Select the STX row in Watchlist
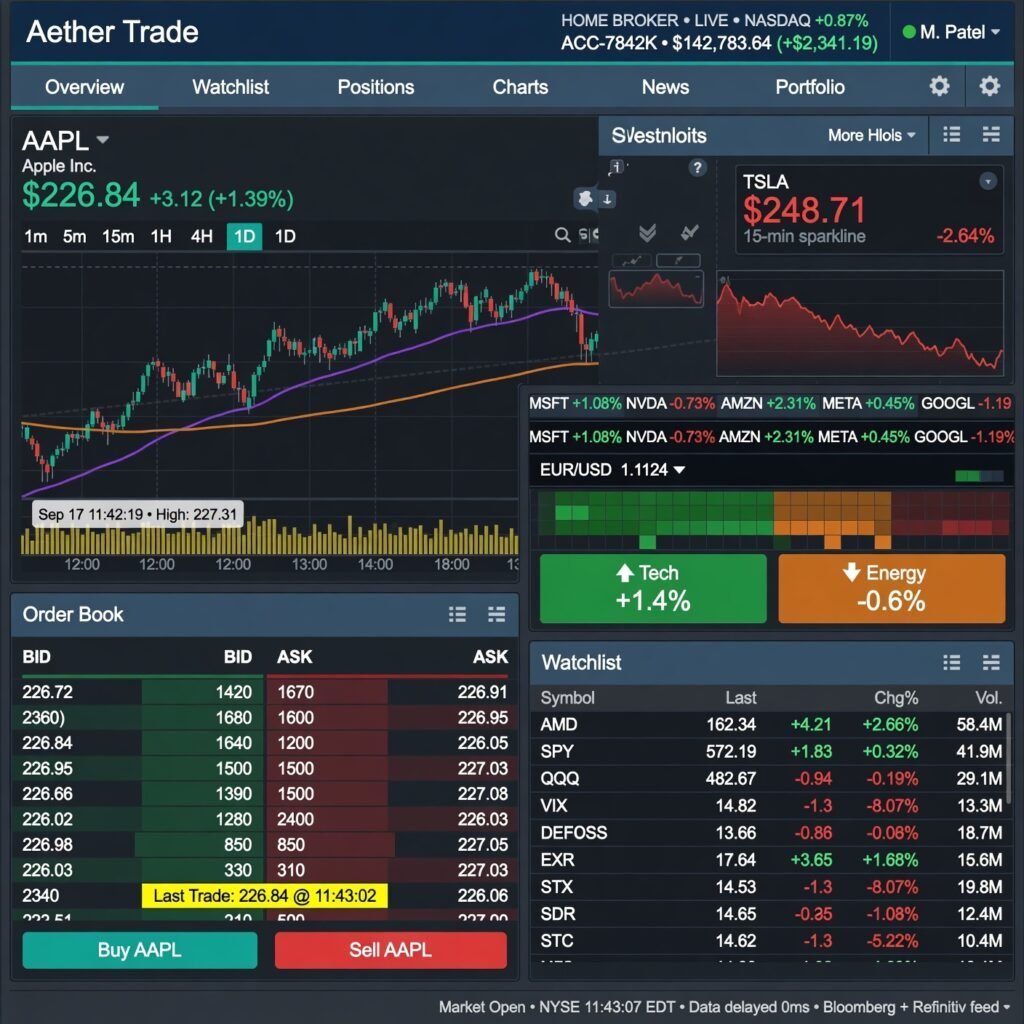This screenshot has height=1024, width=1024. [771, 887]
